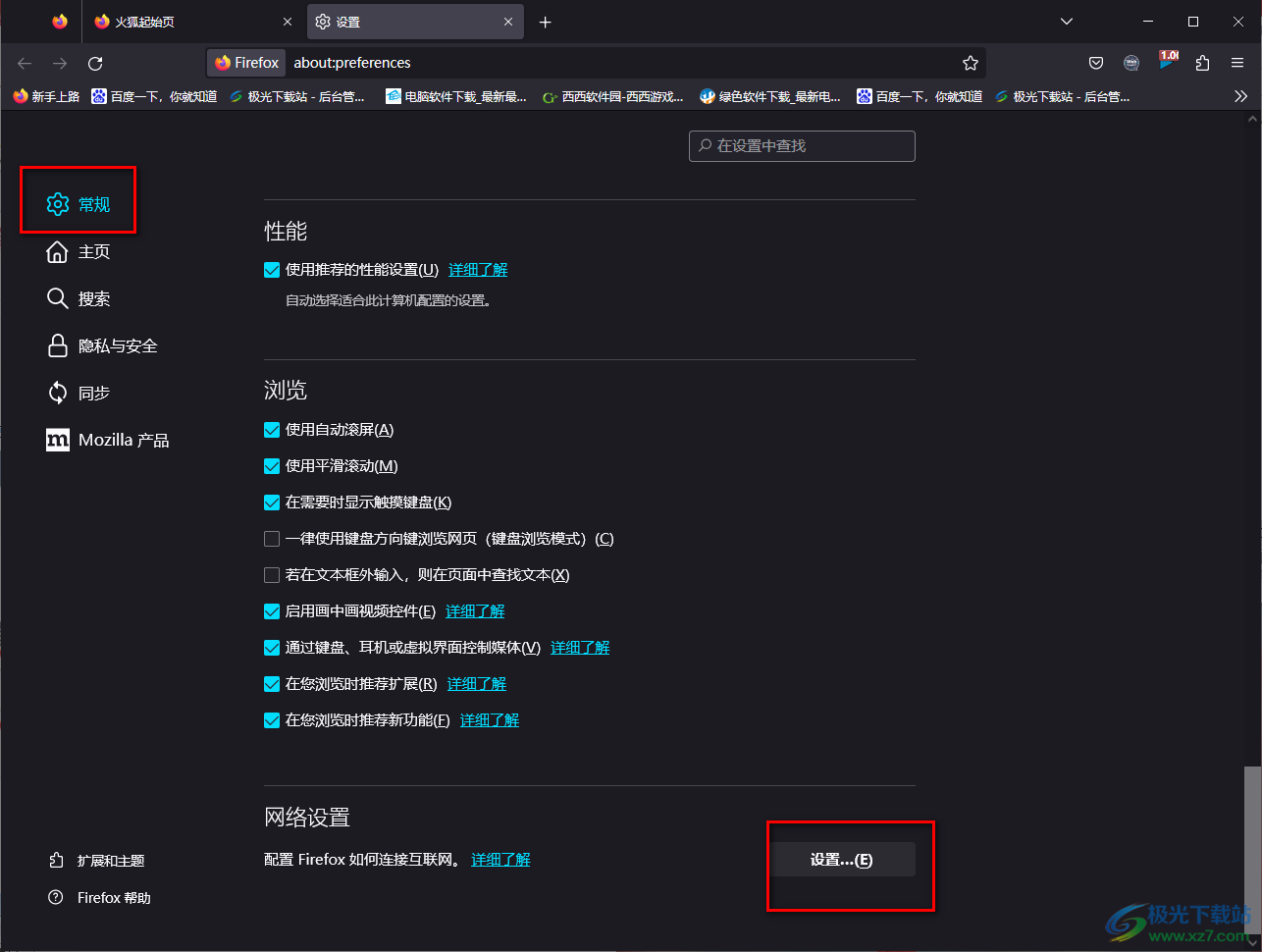Open 详细了解 link for performance settings

[x=478, y=270]
